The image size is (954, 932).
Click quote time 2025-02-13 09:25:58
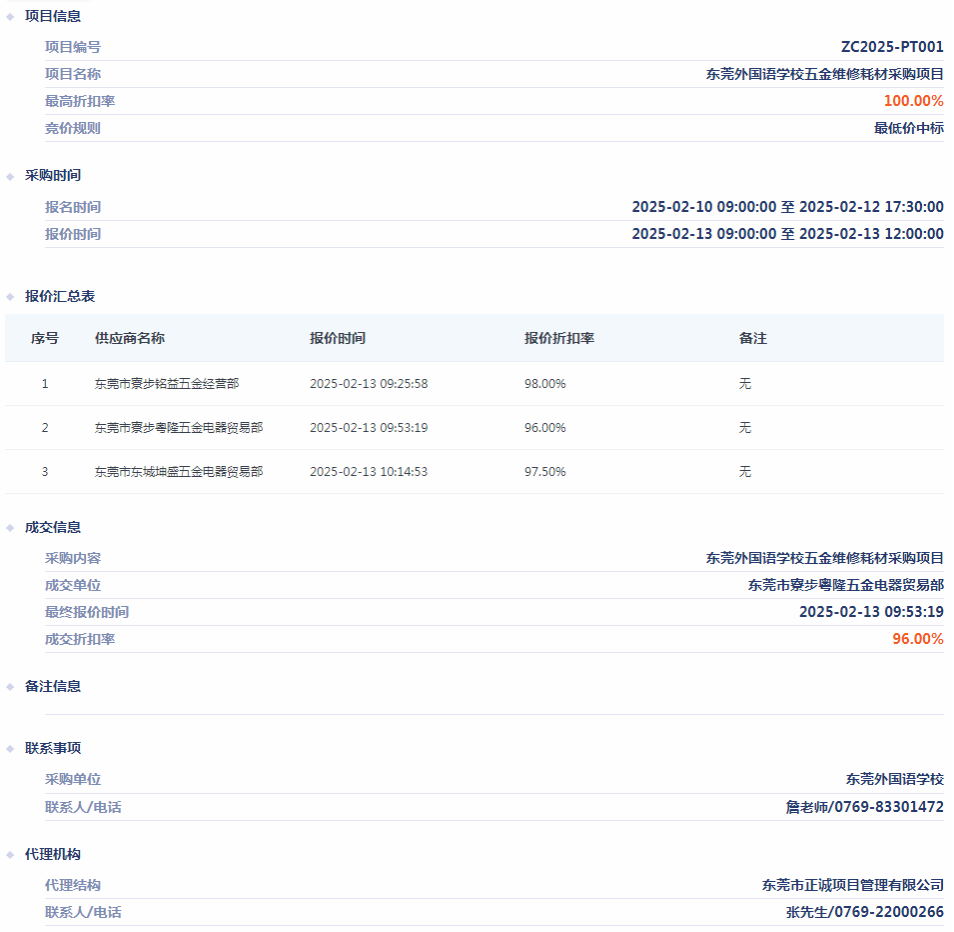tap(369, 384)
